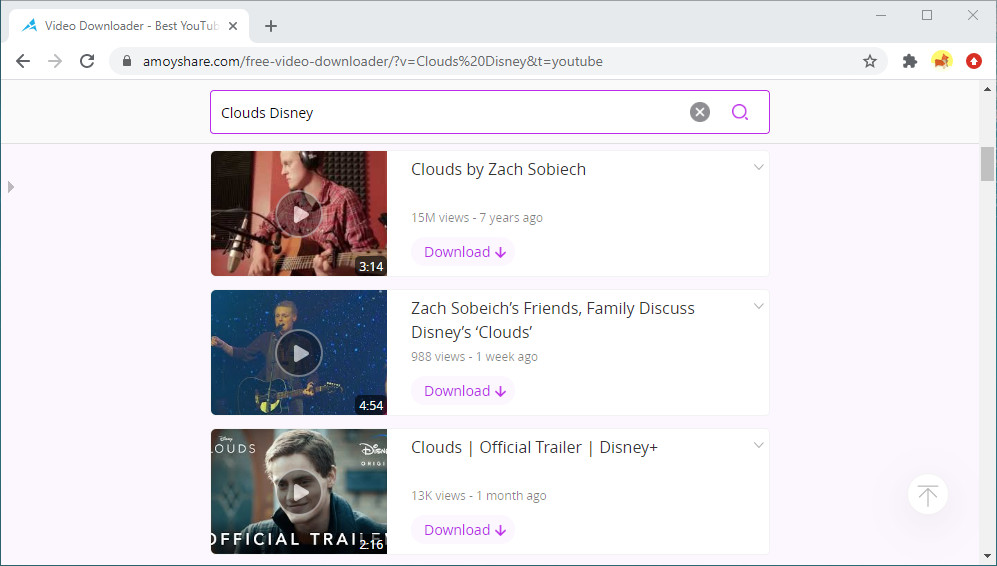The width and height of the screenshot is (997, 566).
Task: Play the Friends, Family Discuss video
Action: (x=299, y=353)
